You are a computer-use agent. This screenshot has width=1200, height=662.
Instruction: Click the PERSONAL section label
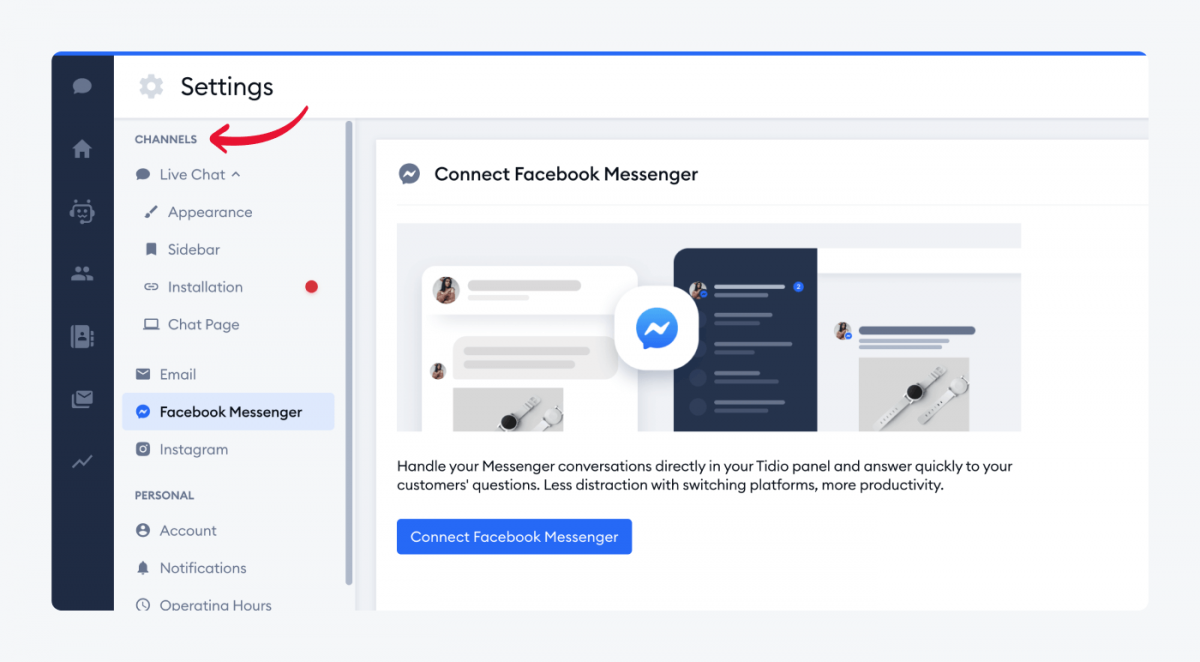click(165, 495)
